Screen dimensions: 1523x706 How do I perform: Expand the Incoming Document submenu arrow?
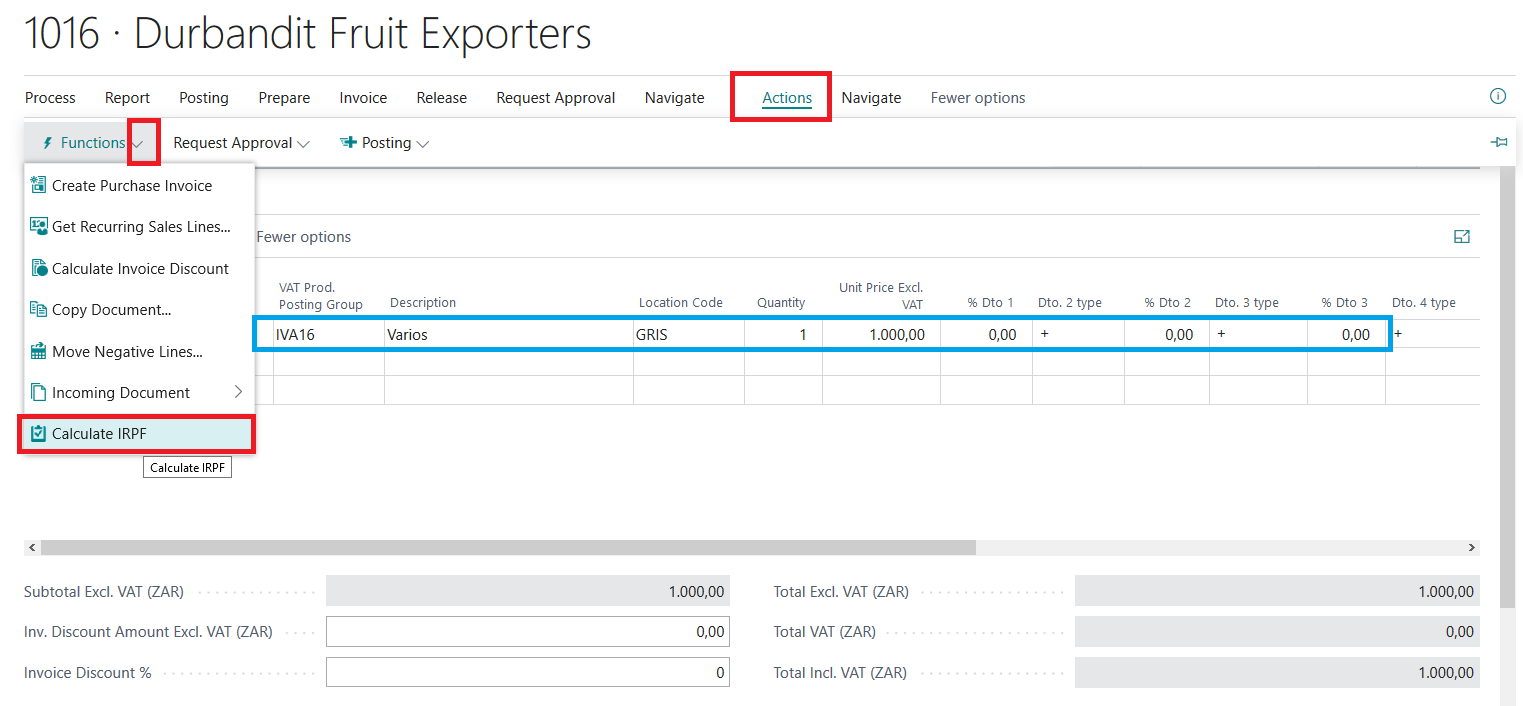click(238, 392)
